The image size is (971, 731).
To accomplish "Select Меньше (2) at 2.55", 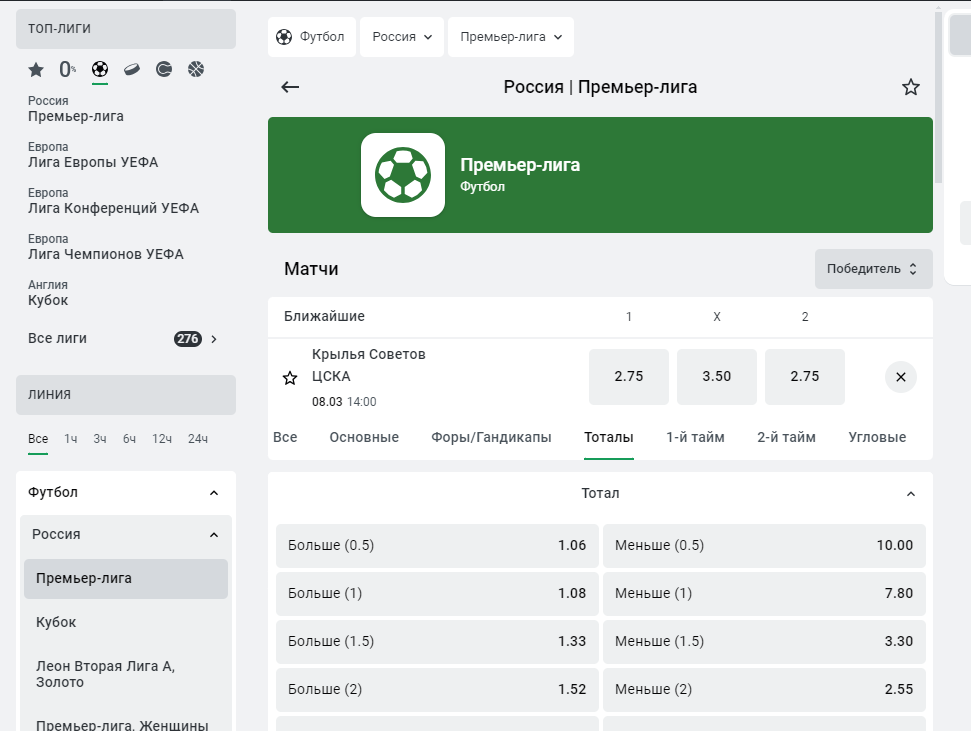I will click(764, 689).
